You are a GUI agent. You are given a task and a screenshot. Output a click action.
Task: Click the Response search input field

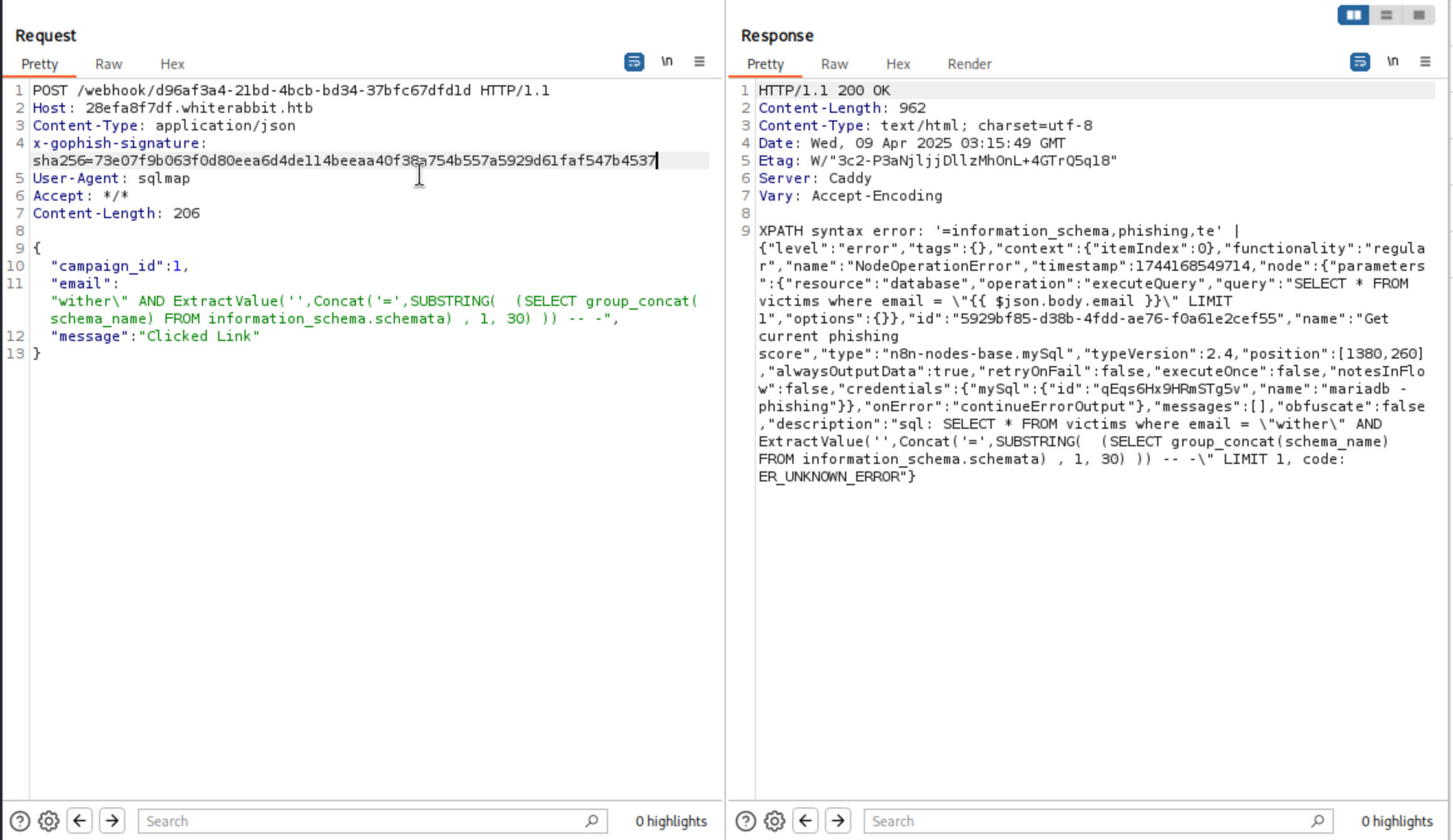click(1089, 821)
